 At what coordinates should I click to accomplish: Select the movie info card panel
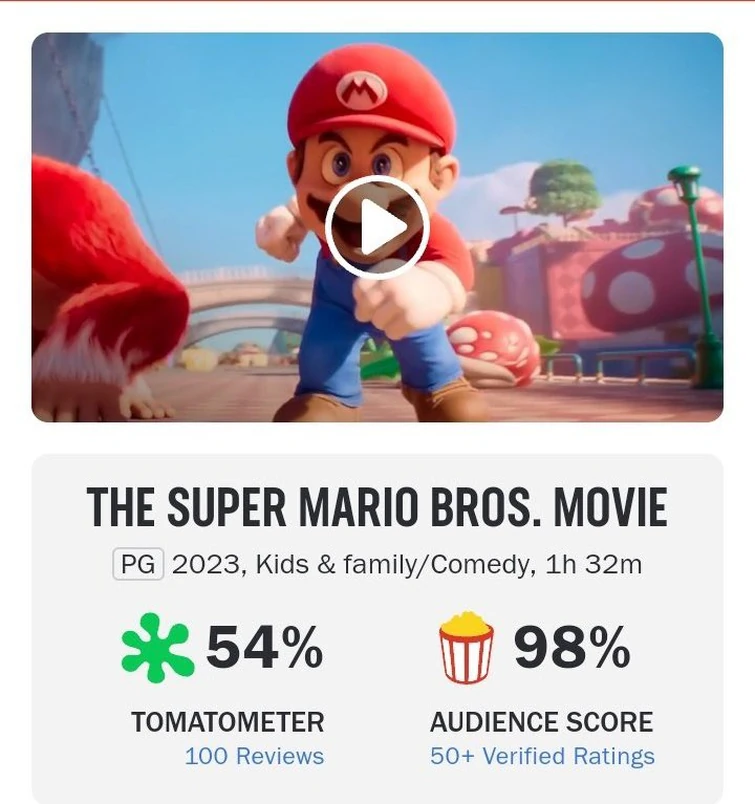pyautogui.click(x=377, y=620)
